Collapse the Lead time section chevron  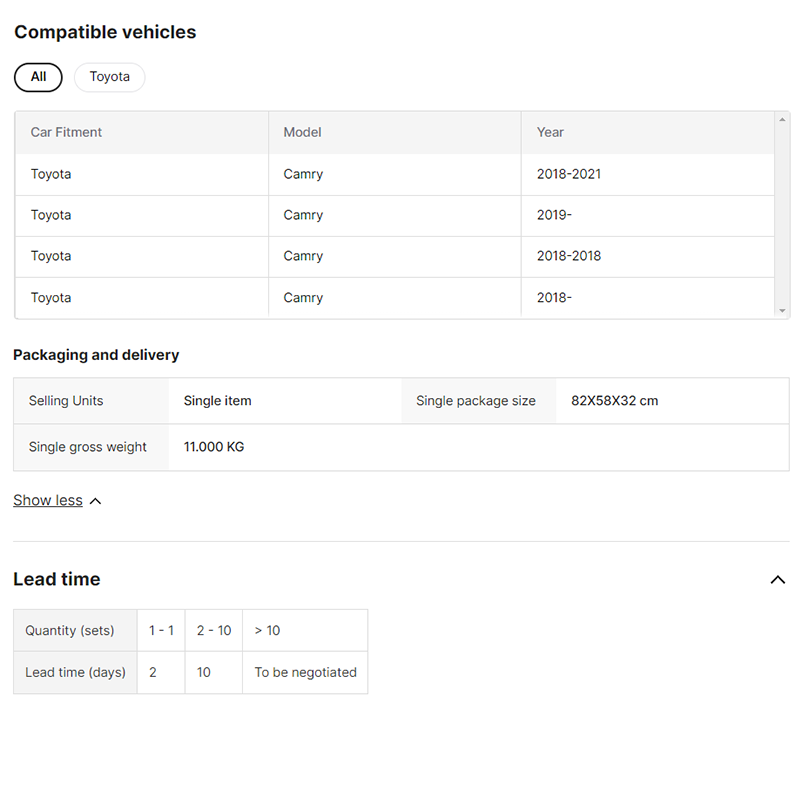(x=777, y=580)
